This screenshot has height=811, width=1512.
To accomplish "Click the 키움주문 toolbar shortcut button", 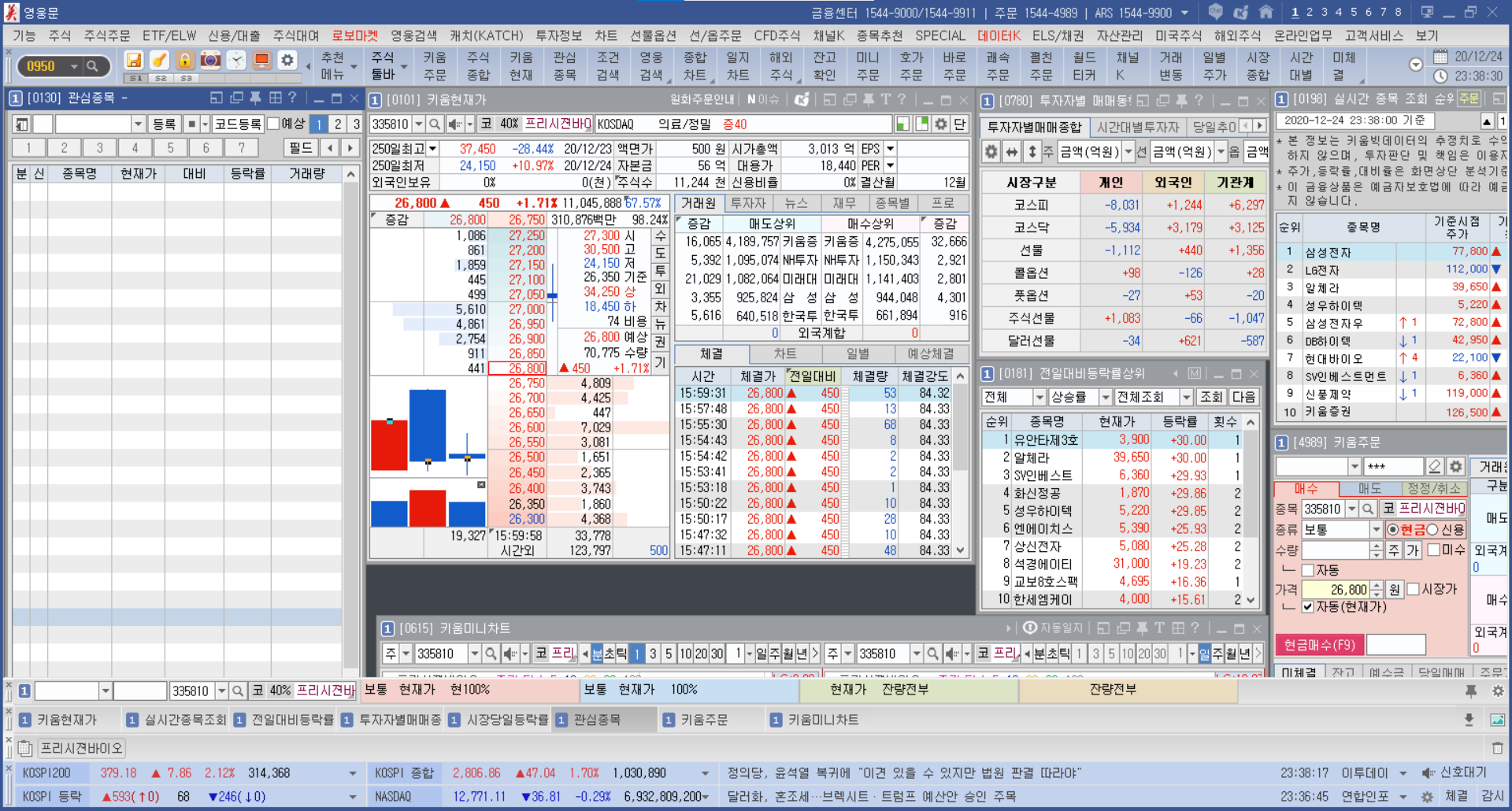I will (x=434, y=66).
